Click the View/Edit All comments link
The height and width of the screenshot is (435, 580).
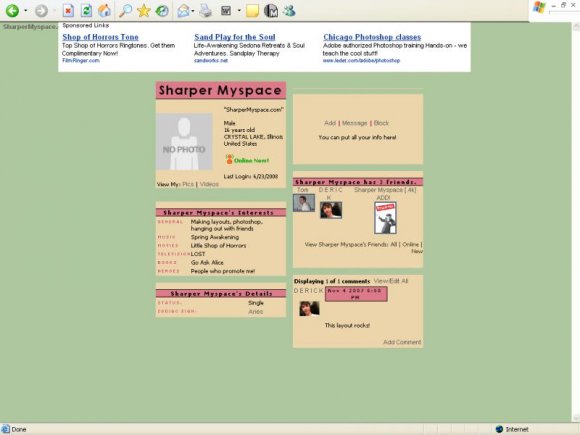(x=391, y=281)
